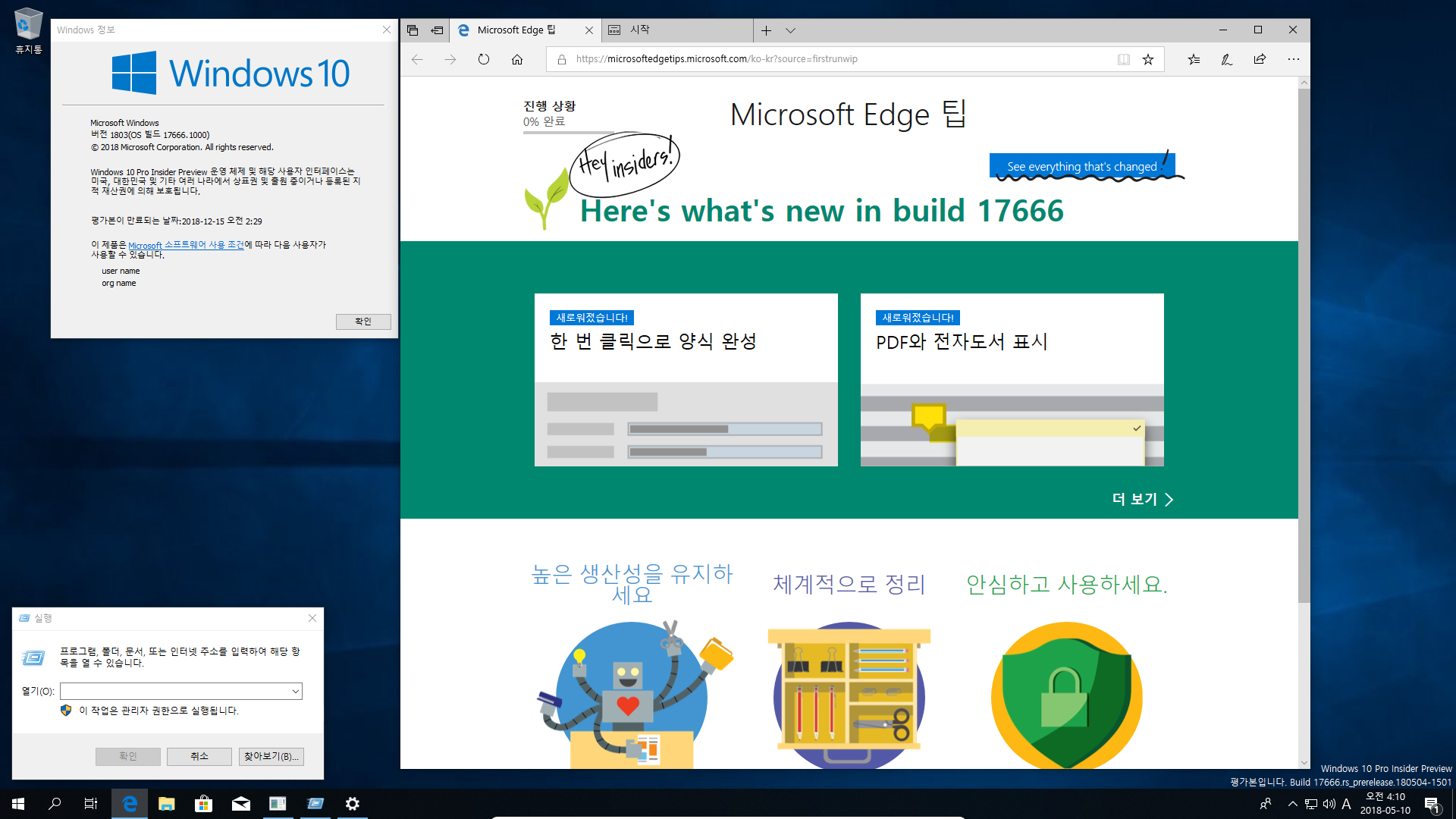Open Task View

[91, 804]
